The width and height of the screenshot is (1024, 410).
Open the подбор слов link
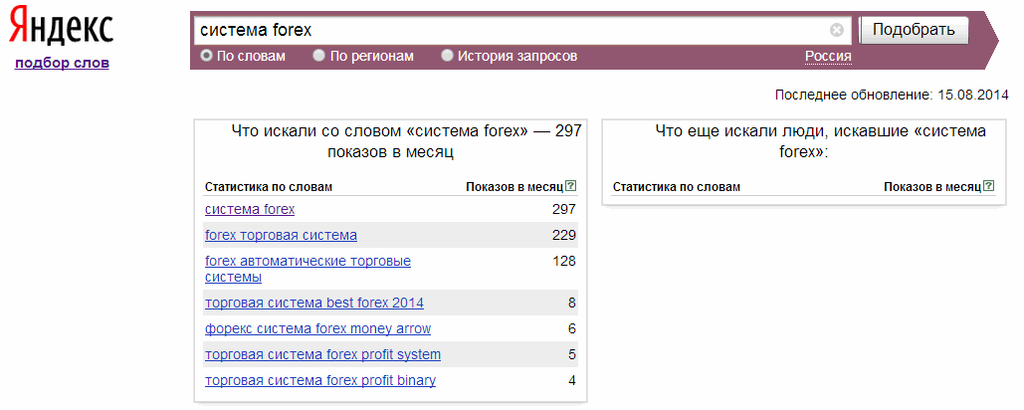(62, 63)
